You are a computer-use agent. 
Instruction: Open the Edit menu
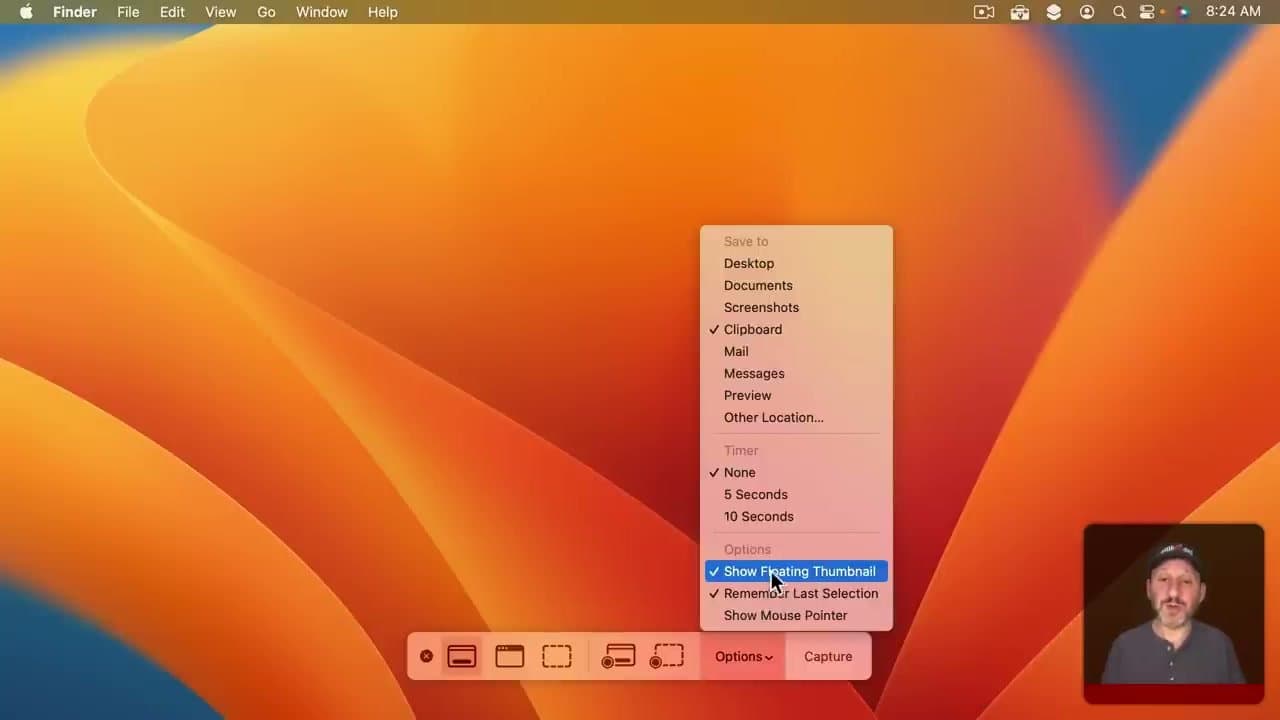172,12
